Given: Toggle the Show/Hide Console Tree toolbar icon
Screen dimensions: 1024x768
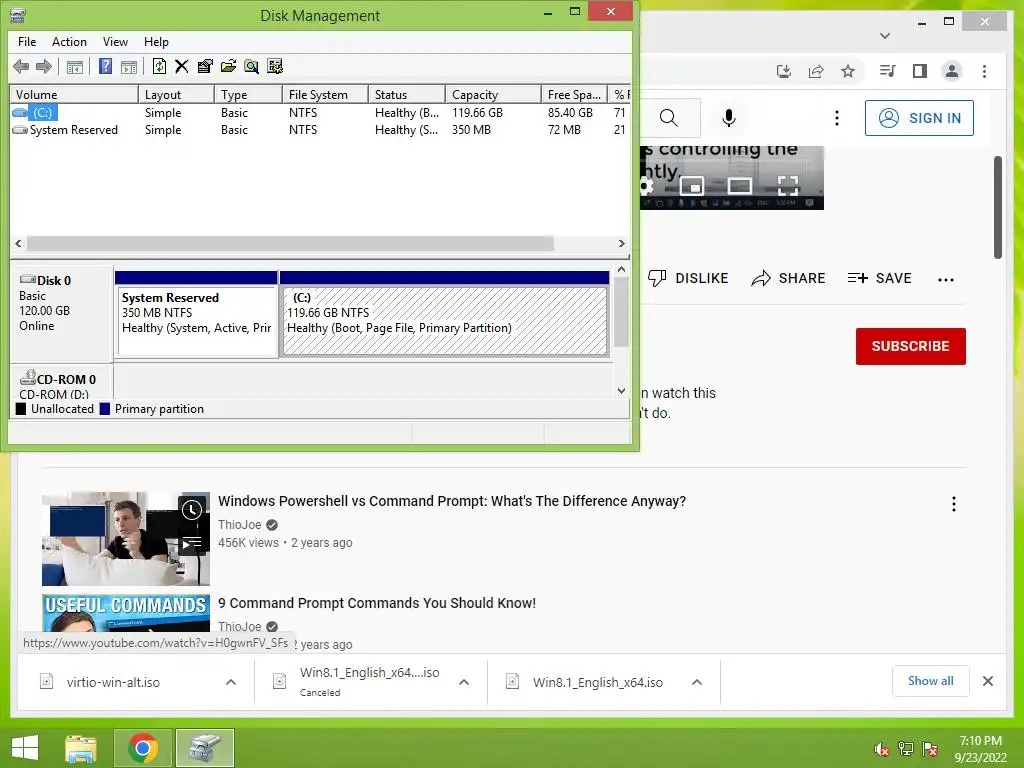Looking at the screenshot, I should click(x=75, y=67).
